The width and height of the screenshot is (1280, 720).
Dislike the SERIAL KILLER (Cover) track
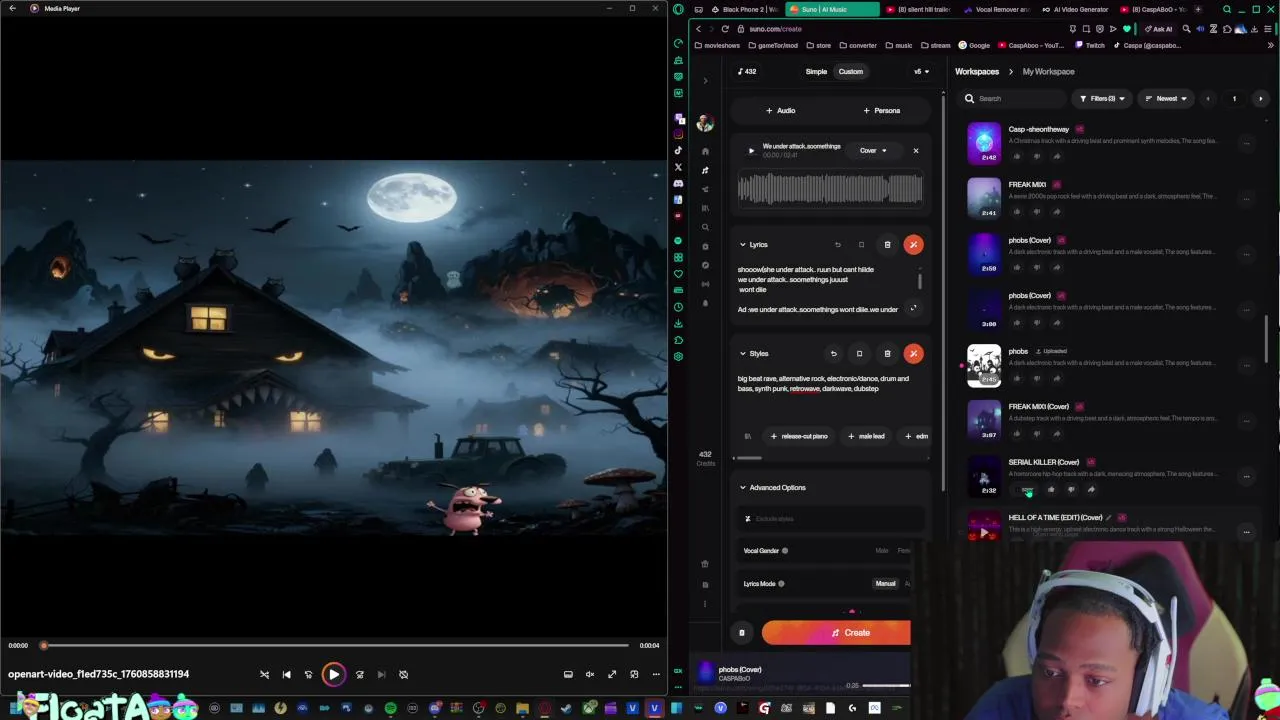1071,489
